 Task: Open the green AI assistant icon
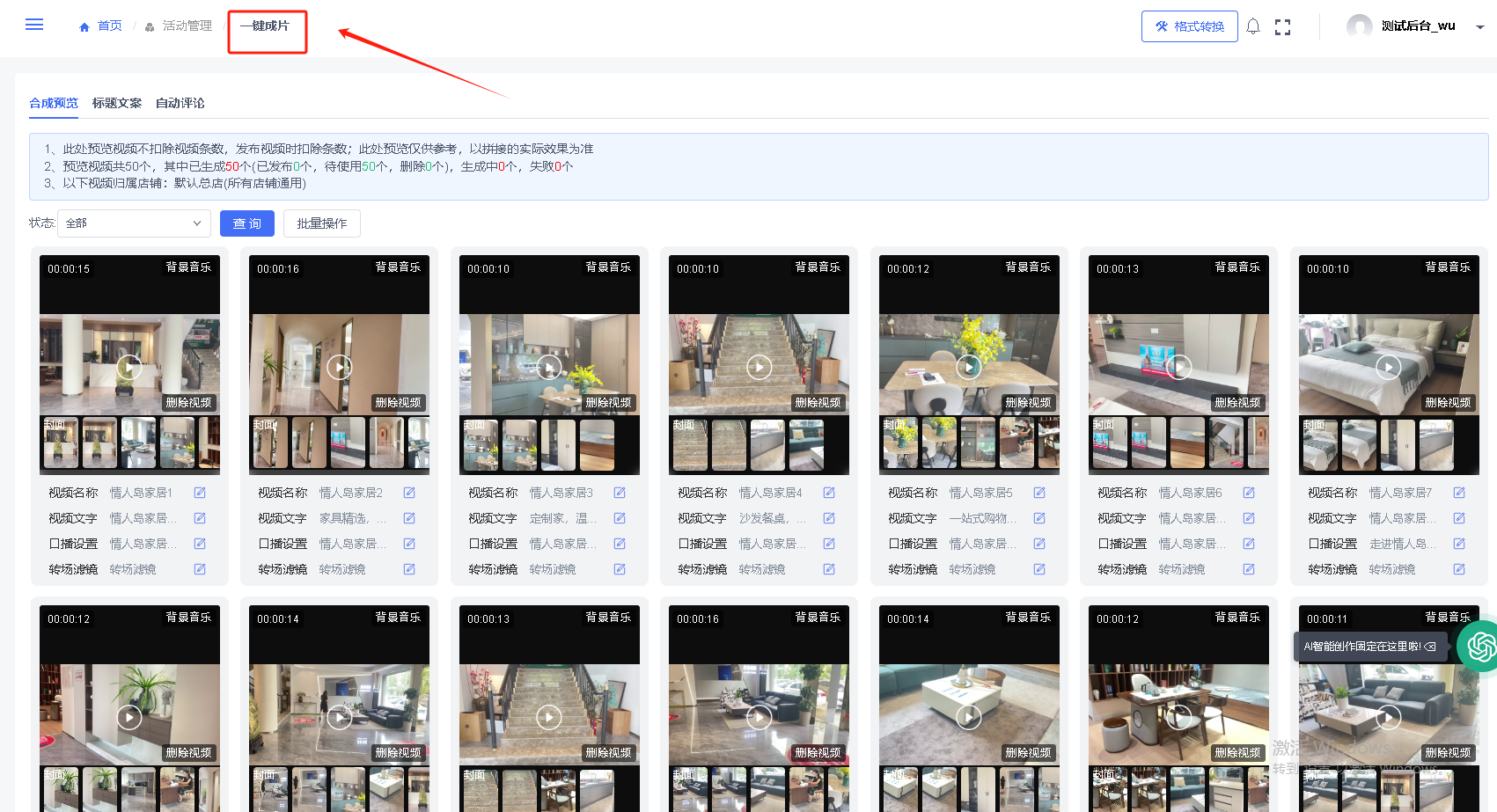pyautogui.click(x=1480, y=647)
